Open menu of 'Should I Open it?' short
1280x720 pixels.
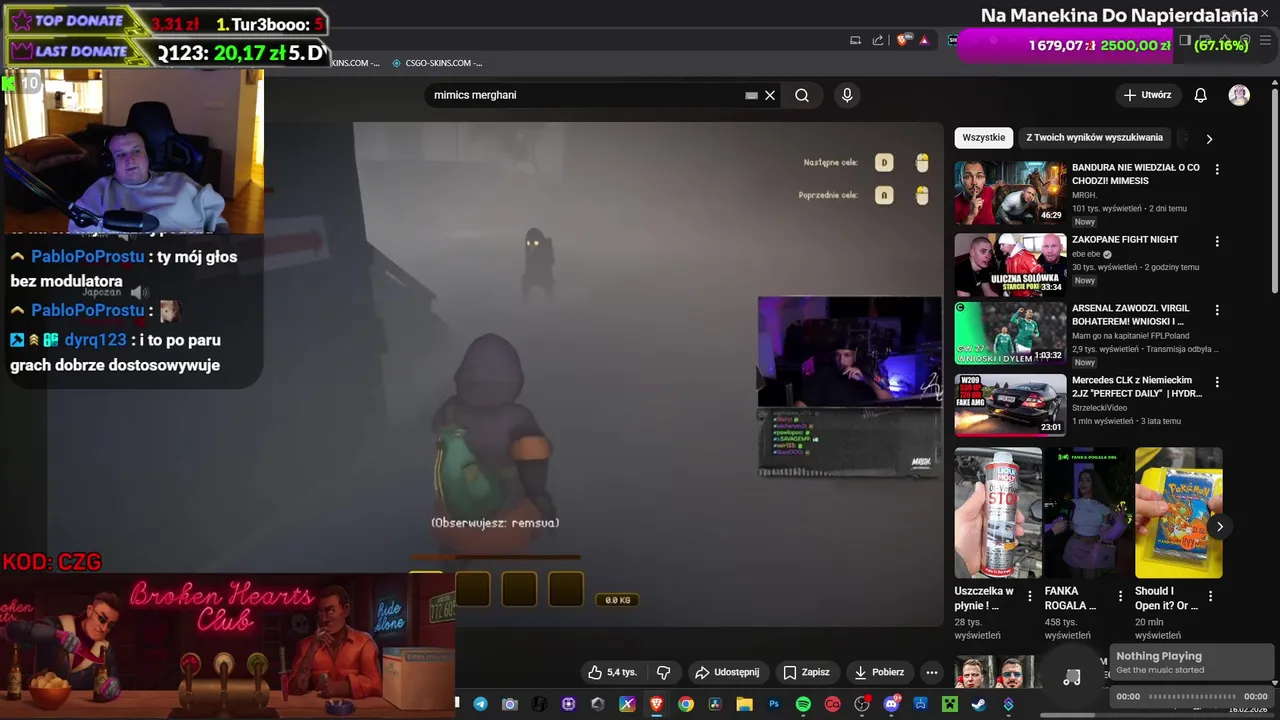click(1210, 596)
